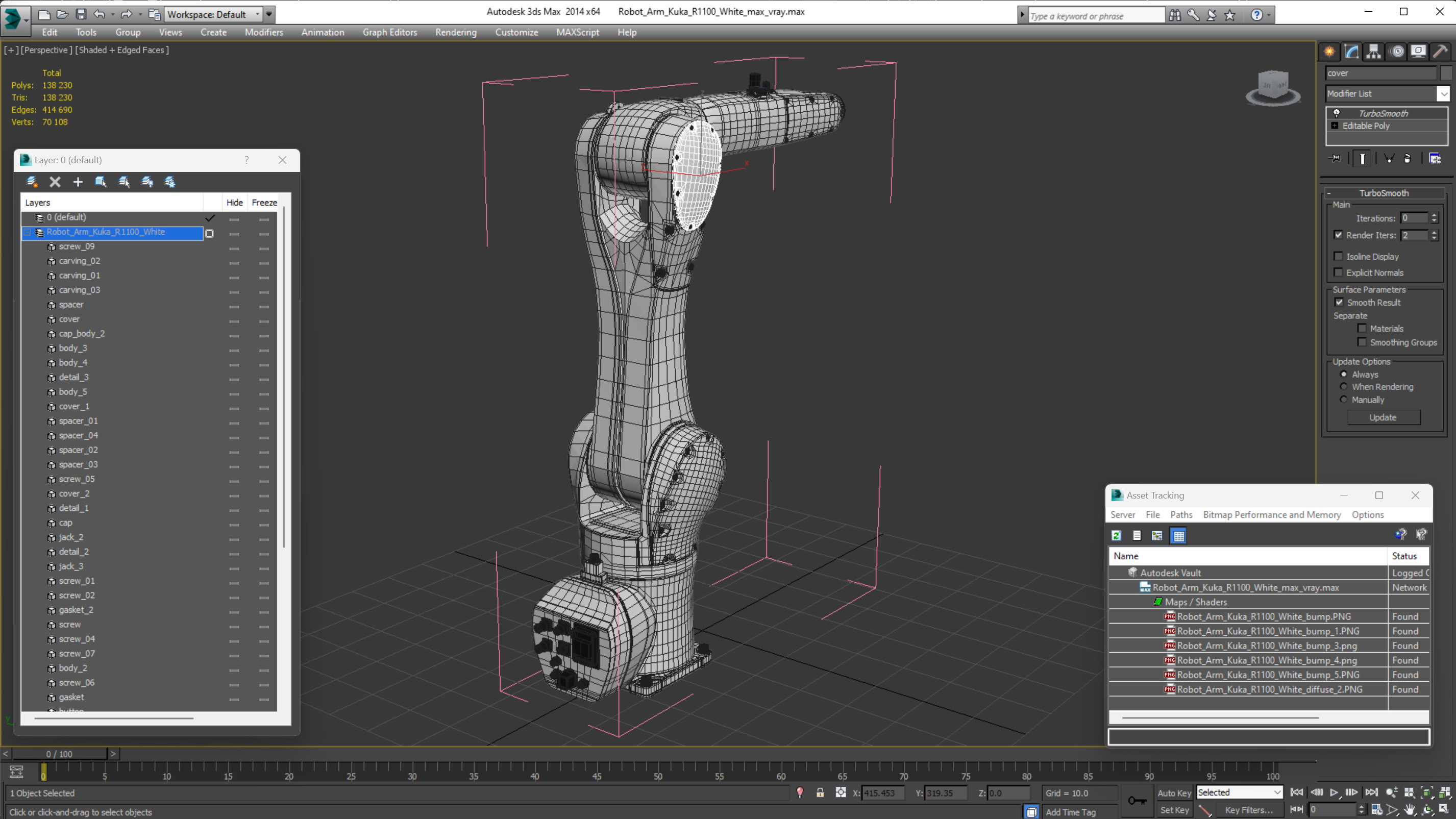Viewport: 1456px width, 819px height.
Task: Open the Graph Editors menu
Action: point(390,32)
